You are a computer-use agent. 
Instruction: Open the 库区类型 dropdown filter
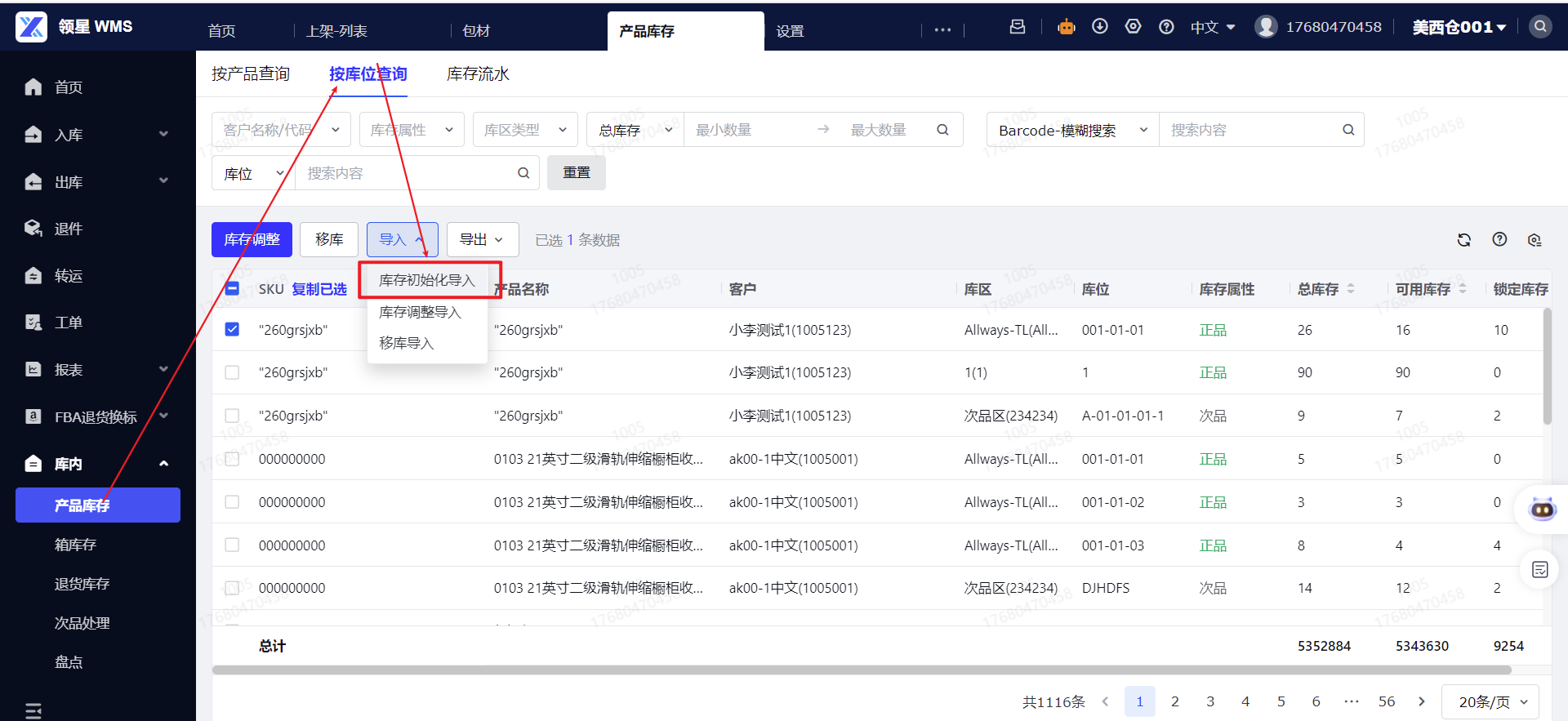click(x=525, y=130)
